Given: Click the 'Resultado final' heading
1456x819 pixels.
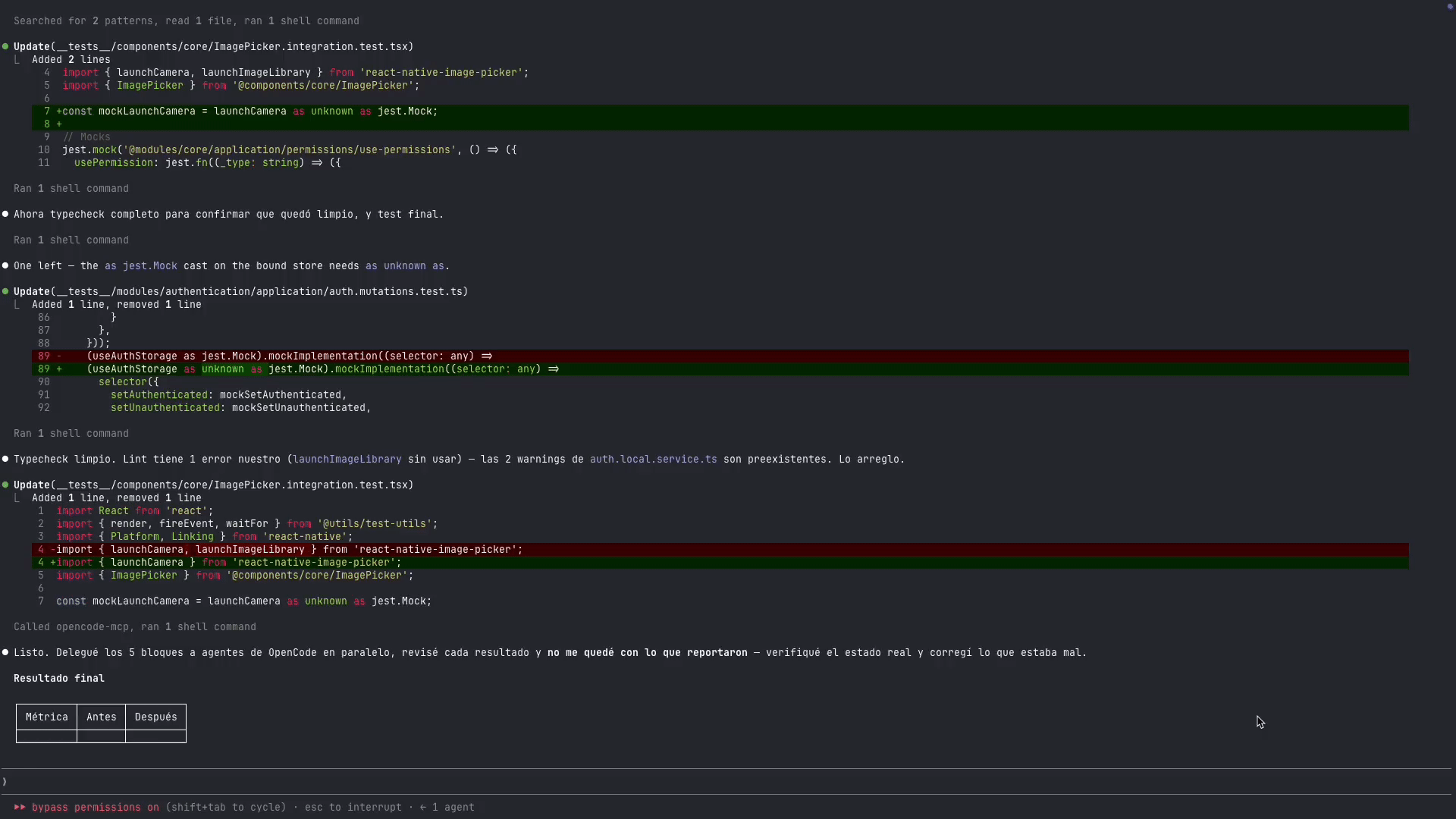Looking at the screenshot, I should [59, 679].
